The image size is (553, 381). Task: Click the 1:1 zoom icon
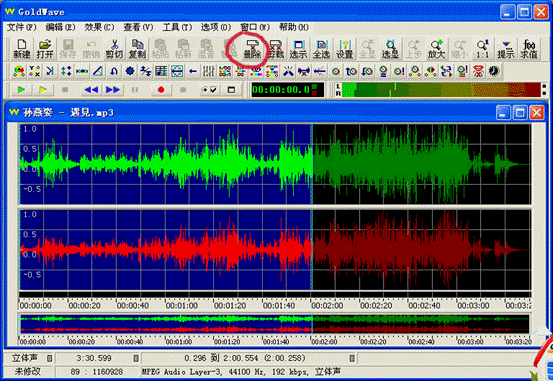pyautogui.click(x=482, y=49)
